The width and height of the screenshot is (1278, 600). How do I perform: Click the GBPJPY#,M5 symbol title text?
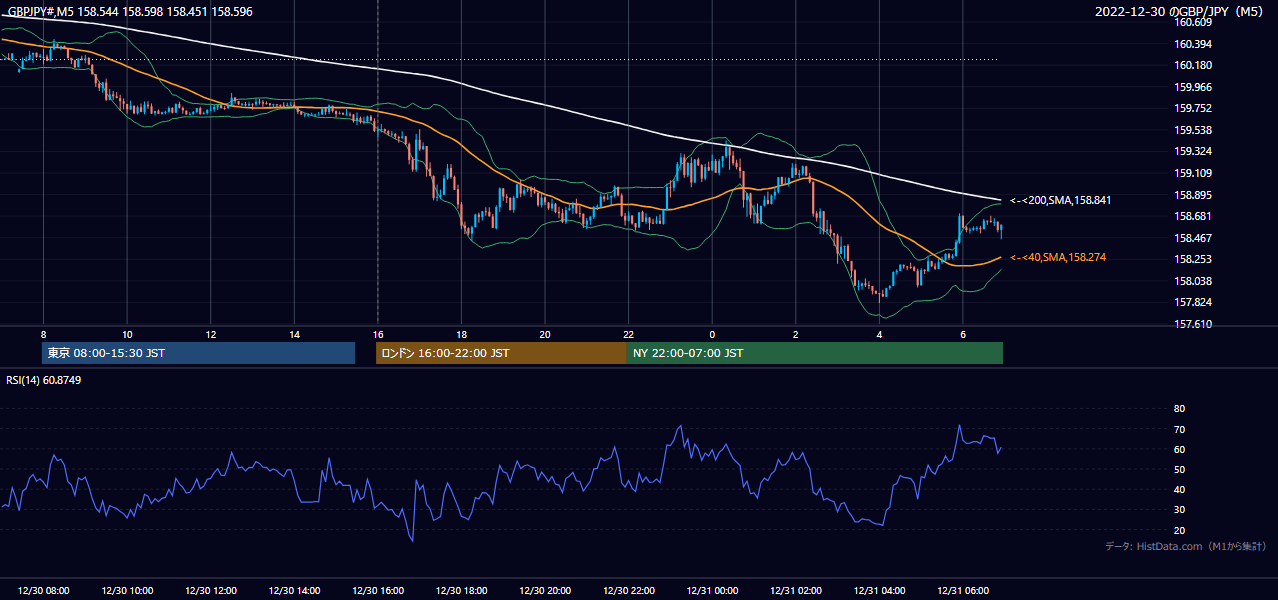pos(128,12)
